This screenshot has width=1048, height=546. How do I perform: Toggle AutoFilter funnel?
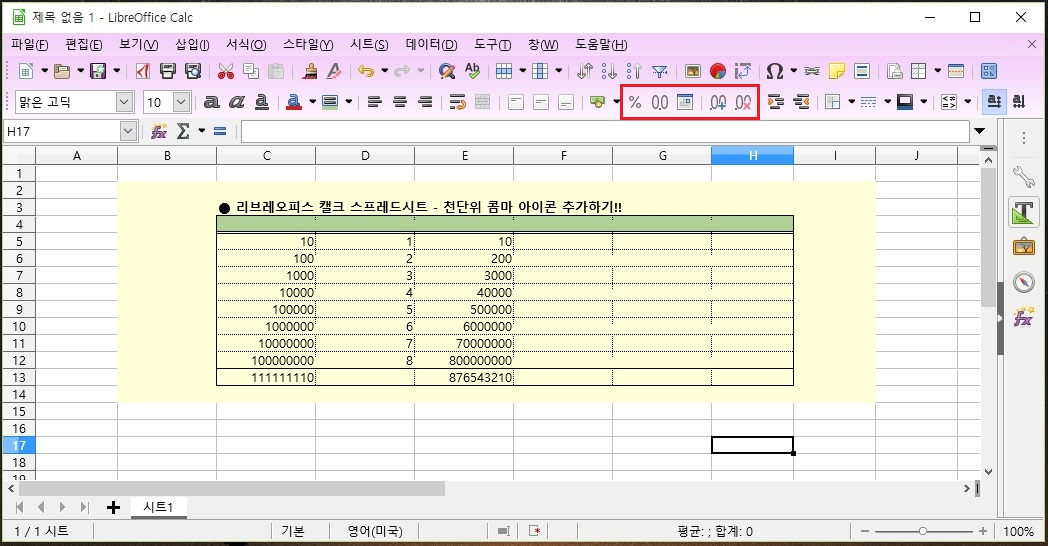(660, 71)
